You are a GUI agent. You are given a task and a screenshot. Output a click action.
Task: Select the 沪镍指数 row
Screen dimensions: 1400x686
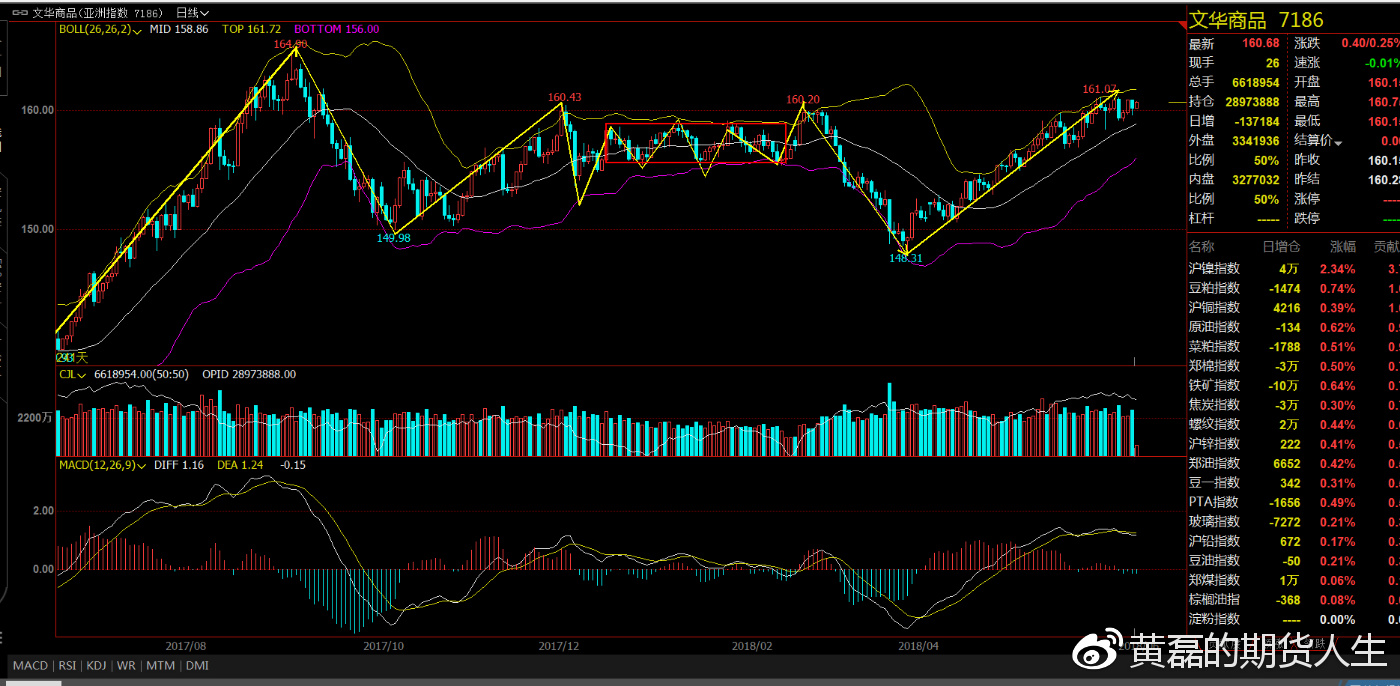1294,269
